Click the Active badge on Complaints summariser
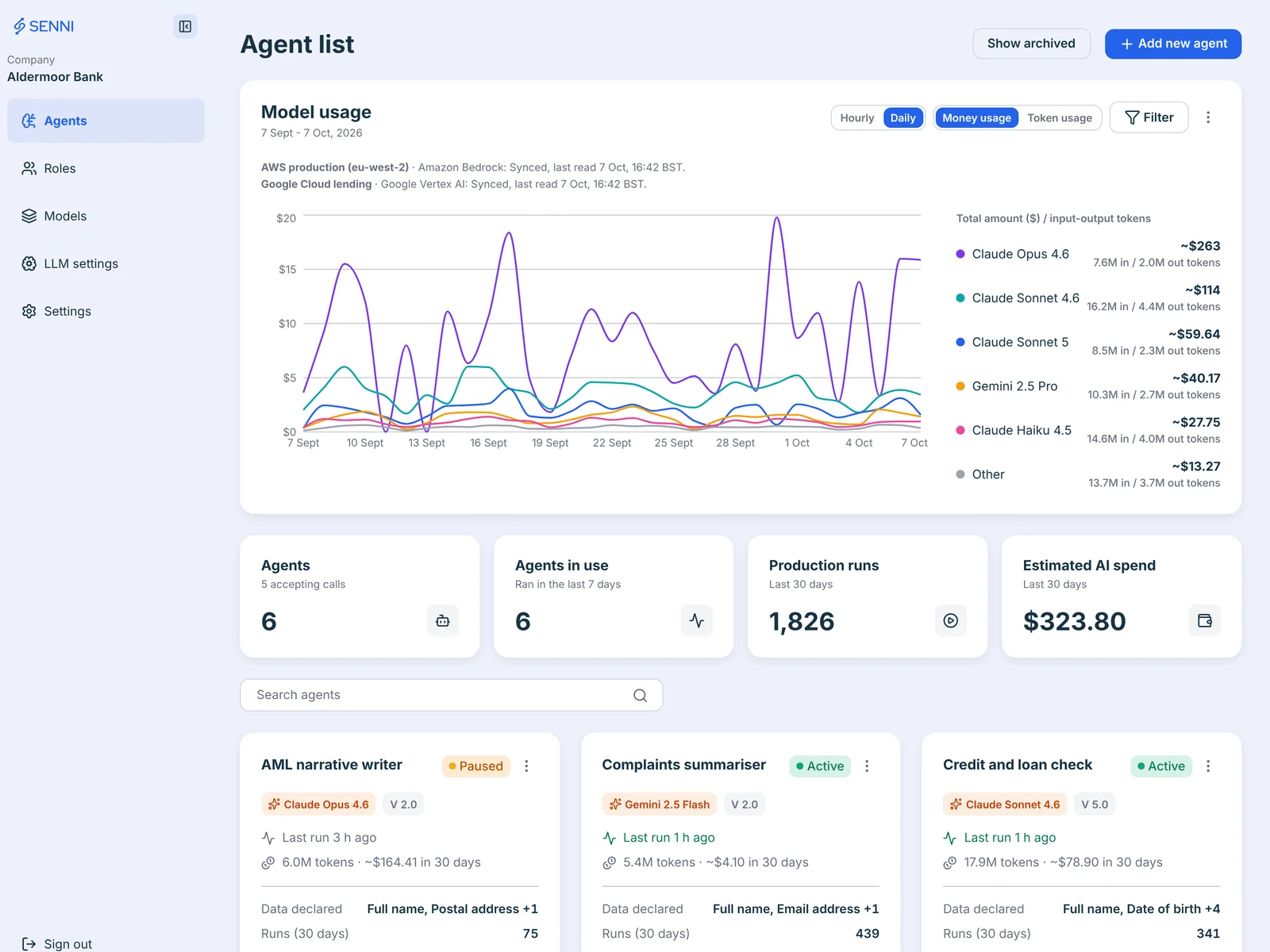 [820, 766]
